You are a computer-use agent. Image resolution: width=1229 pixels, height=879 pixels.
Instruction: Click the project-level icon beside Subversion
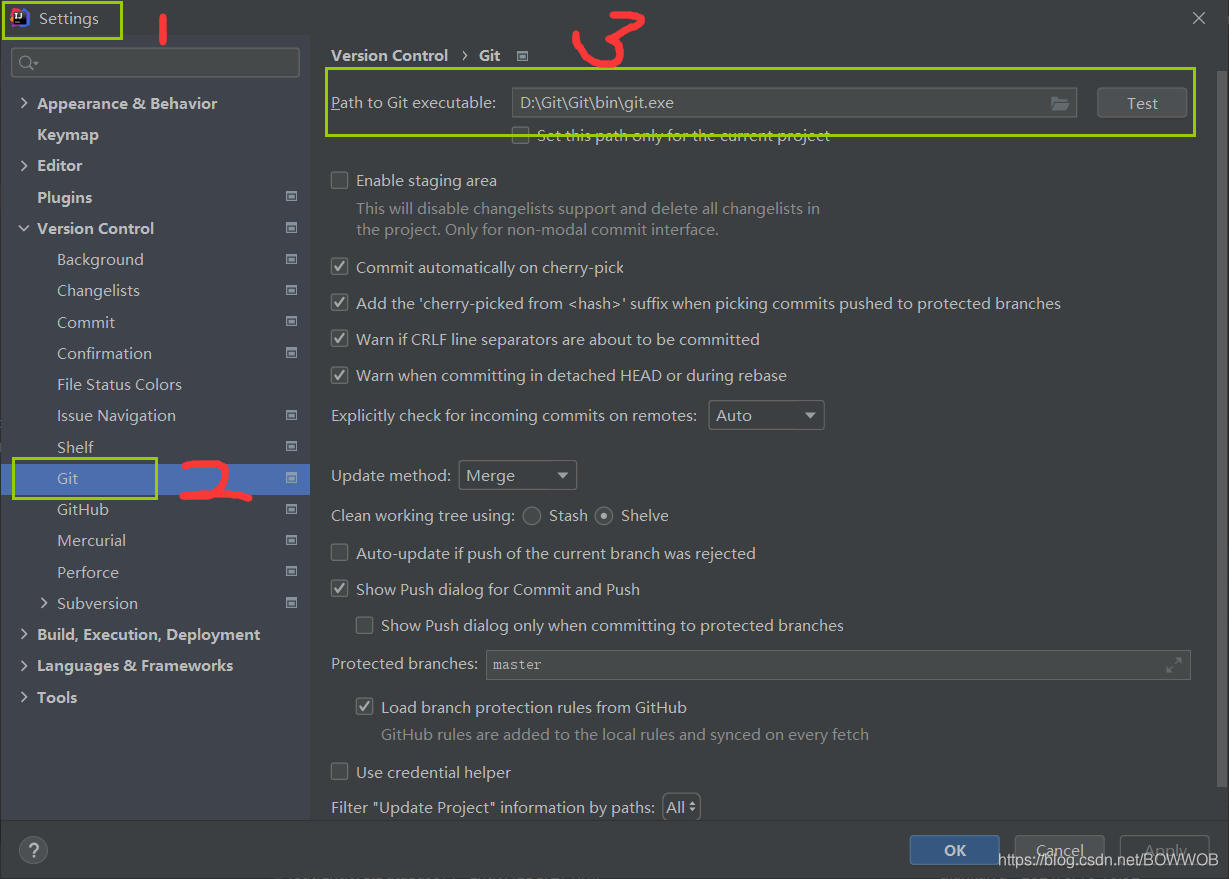[291, 603]
